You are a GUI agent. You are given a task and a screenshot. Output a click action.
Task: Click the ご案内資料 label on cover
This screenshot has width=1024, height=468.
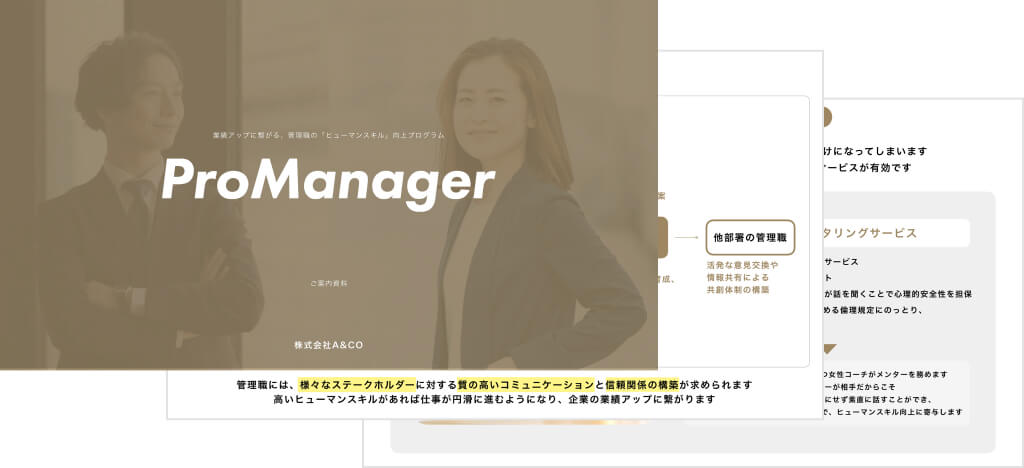[x=328, y=284]
